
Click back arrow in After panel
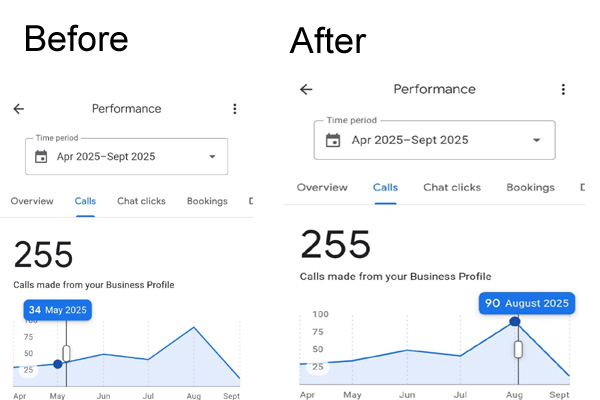tap(306, 90)
